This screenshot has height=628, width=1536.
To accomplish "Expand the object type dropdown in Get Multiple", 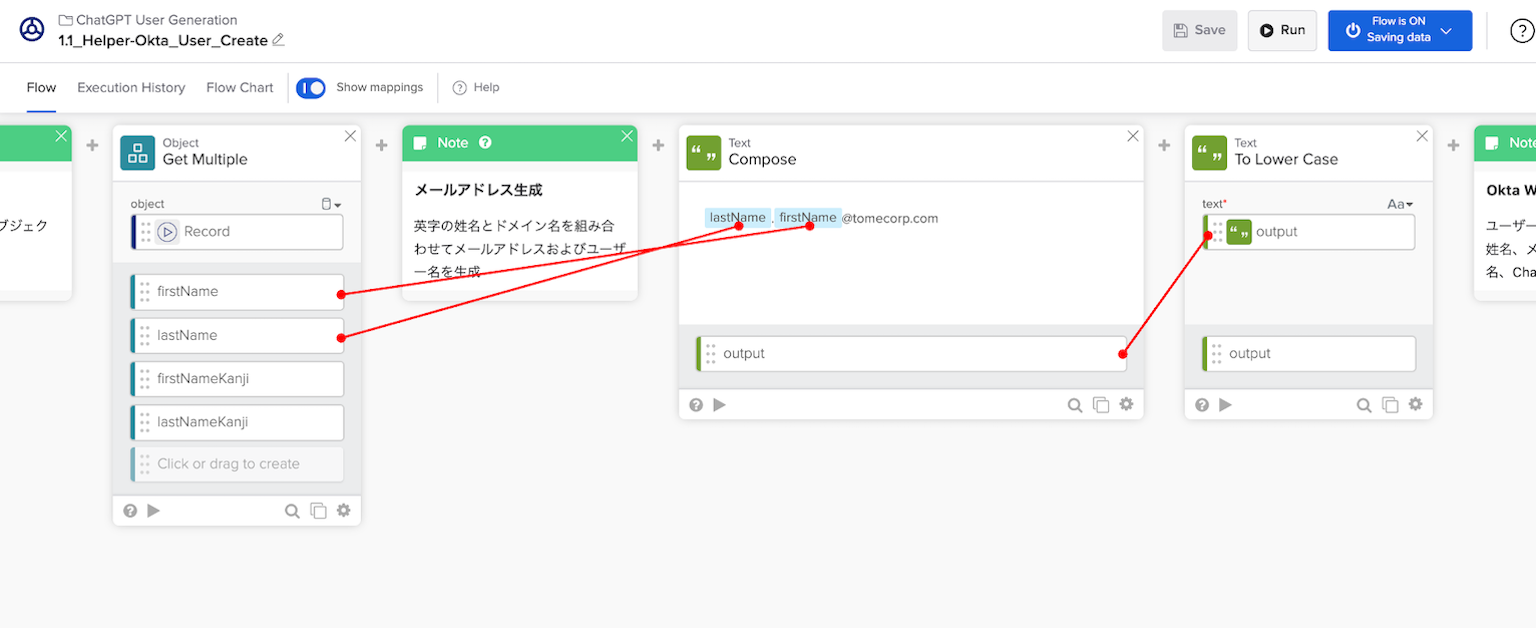I will click(x=331, y=204).
